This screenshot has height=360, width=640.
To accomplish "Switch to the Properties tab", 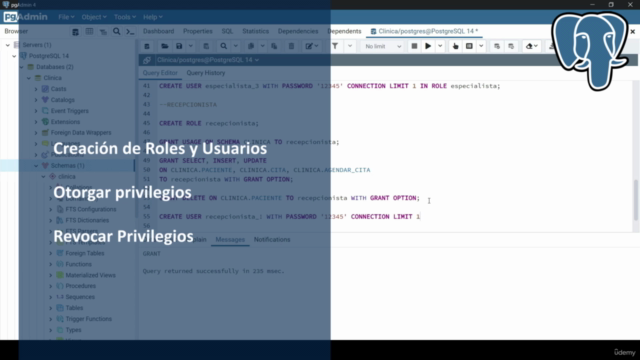I will tap(198, 31).
